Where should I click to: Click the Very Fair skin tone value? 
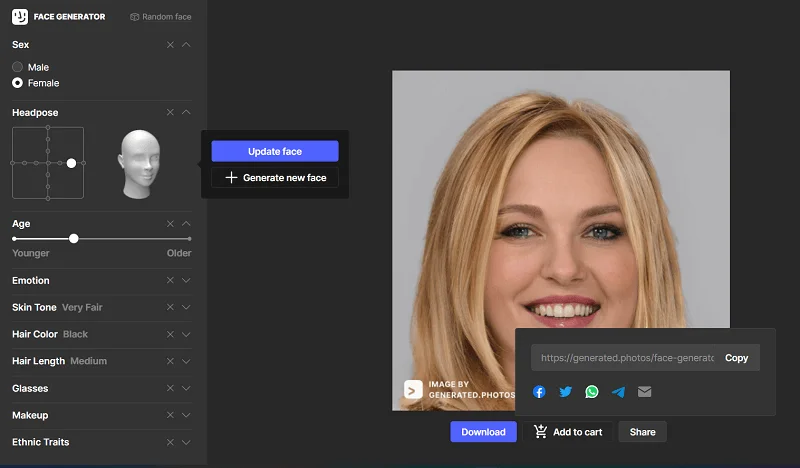coord(82,307)
